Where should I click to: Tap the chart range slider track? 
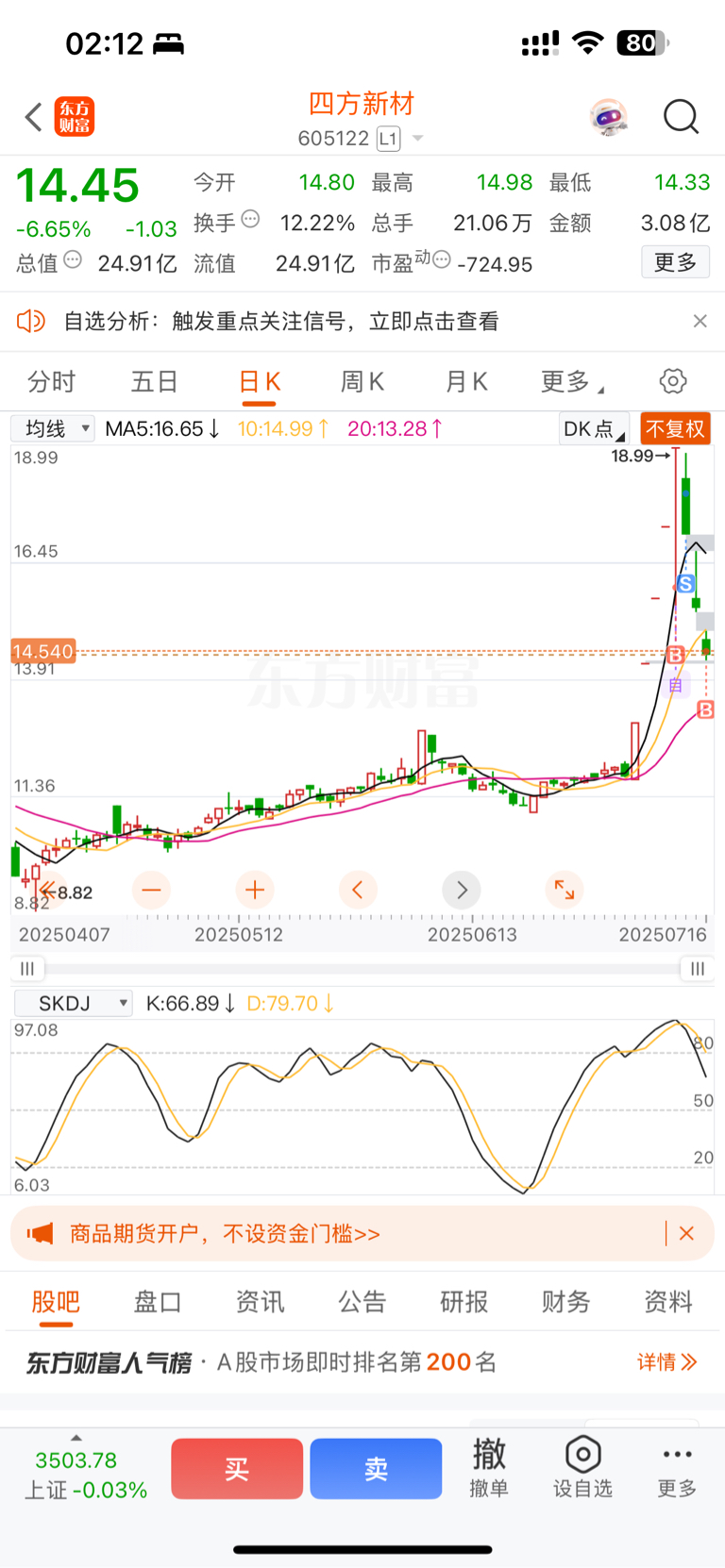[x=362, y=969]
